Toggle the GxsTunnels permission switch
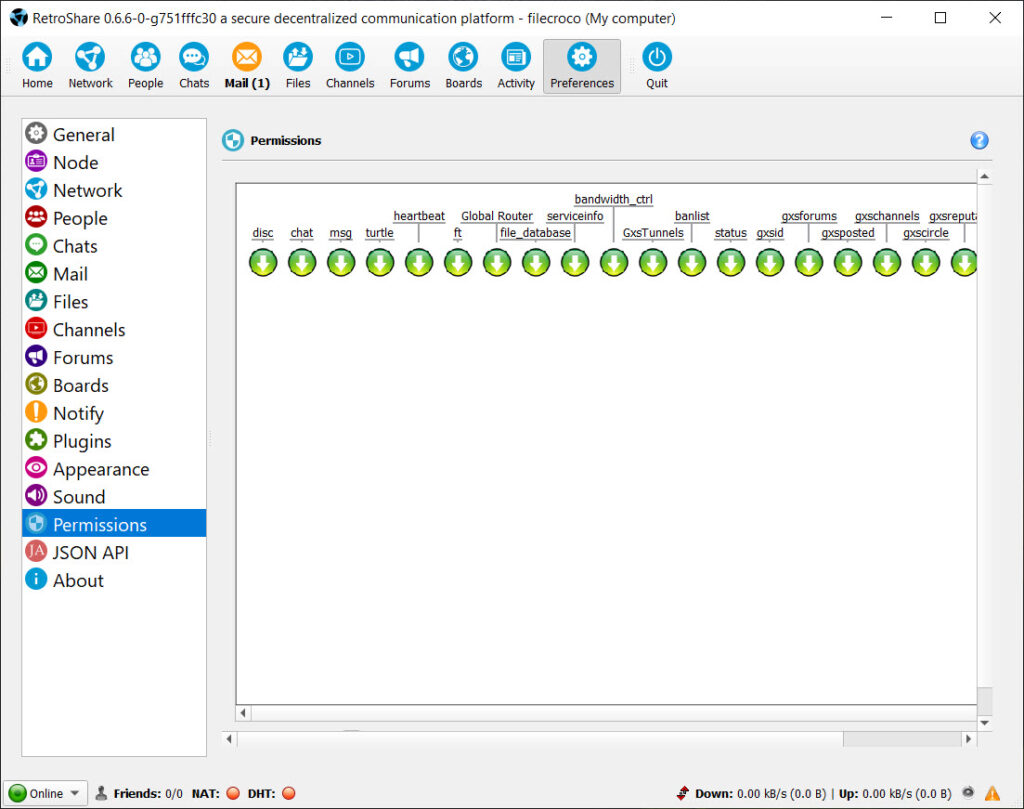The width and height of the screenshot is (1024, 809). coord(653,262)
